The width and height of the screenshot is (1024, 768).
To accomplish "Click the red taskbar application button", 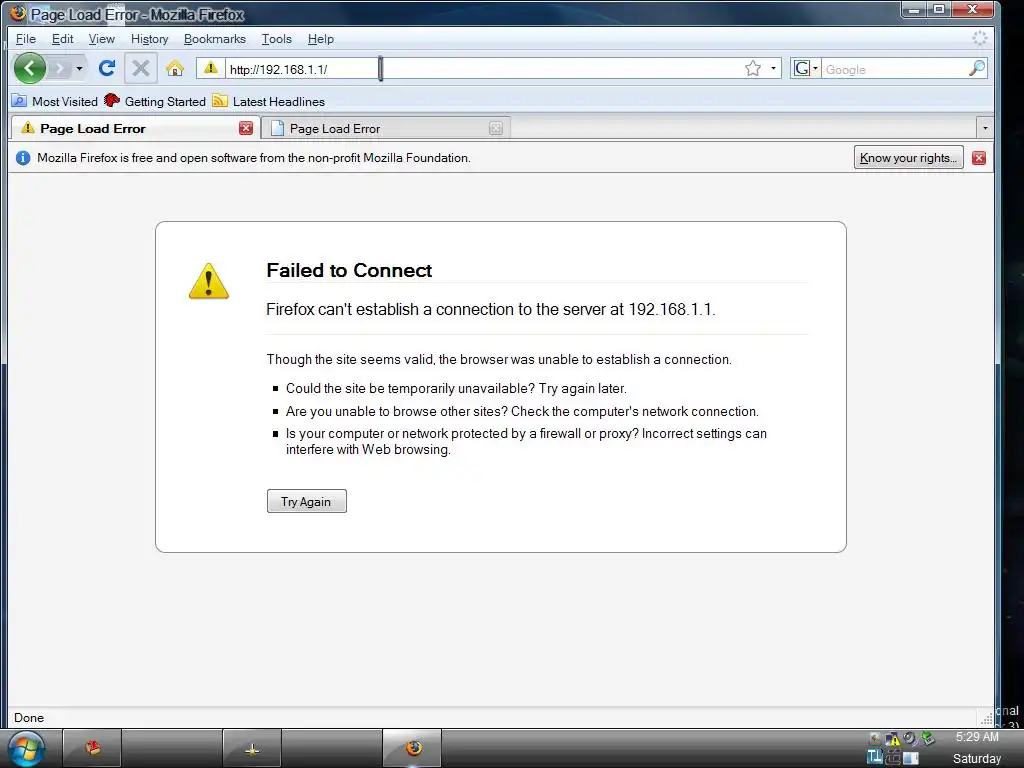I will pos(92,749).
